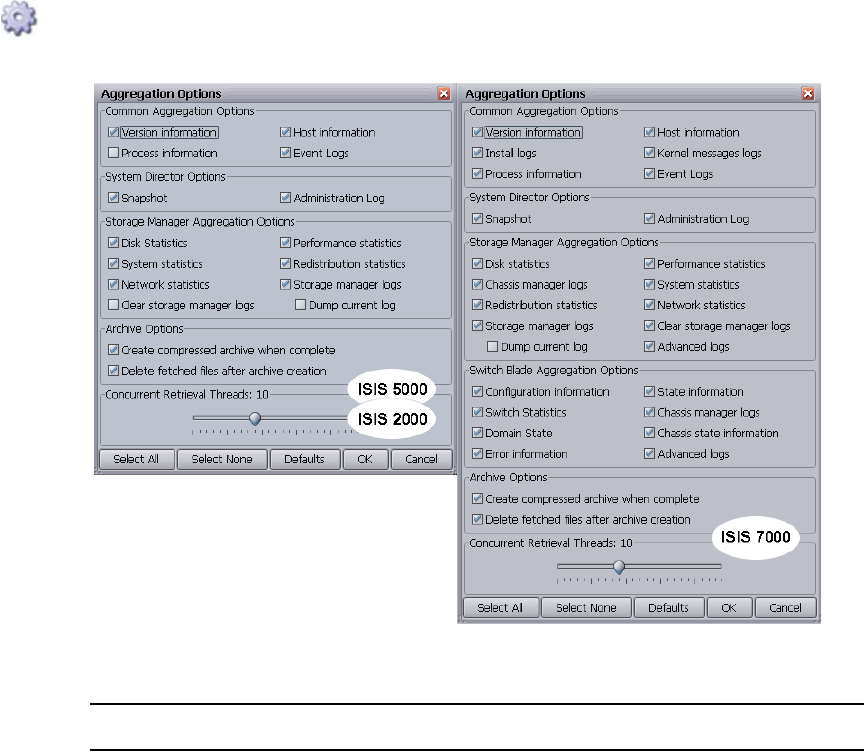Viewport: 864px width, 751px height.
Task: Click Select All in left dialog
Action: pyautogui.click(x=137, y=459)
